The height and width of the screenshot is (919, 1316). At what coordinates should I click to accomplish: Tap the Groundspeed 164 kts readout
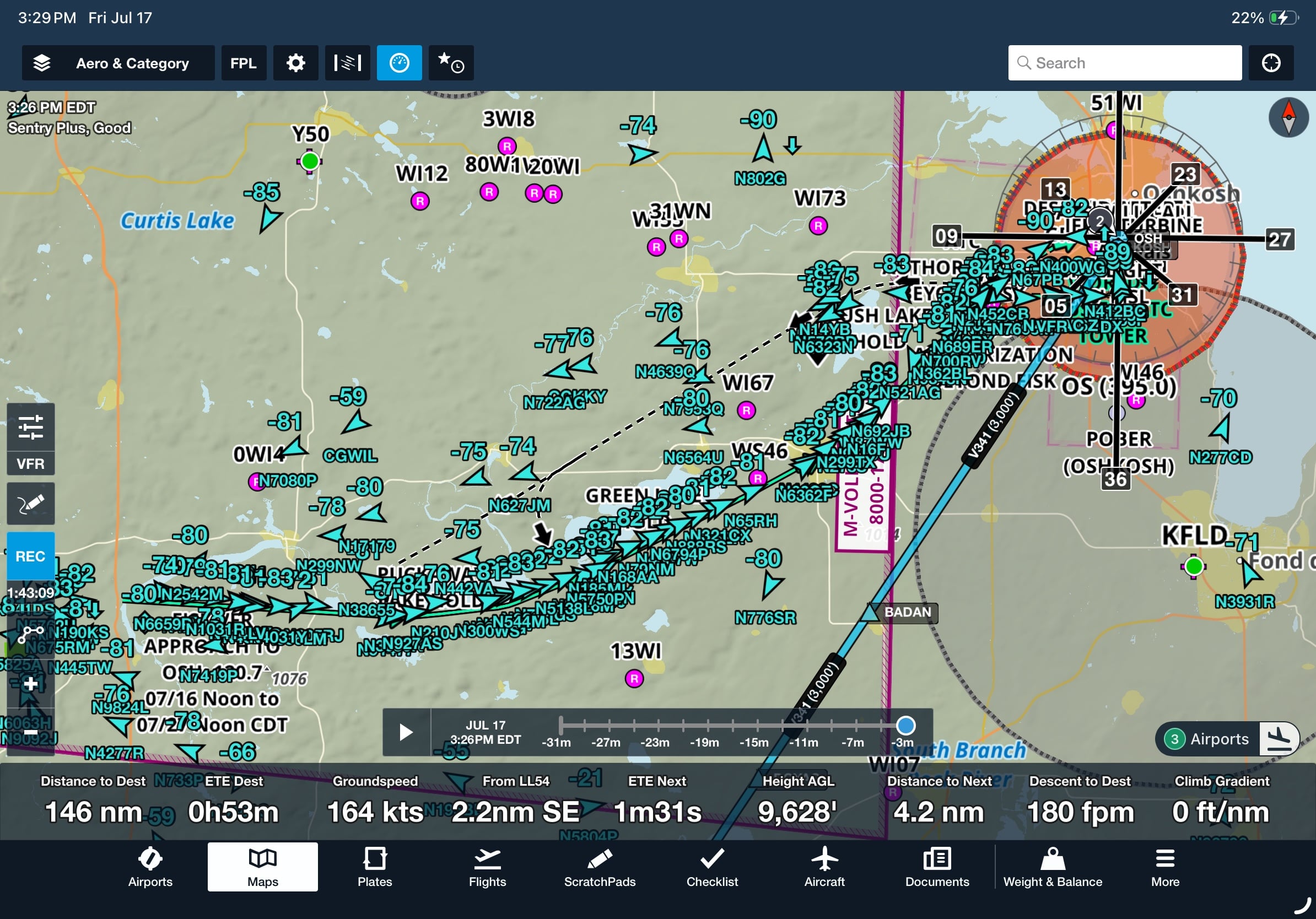click(375, 801)
